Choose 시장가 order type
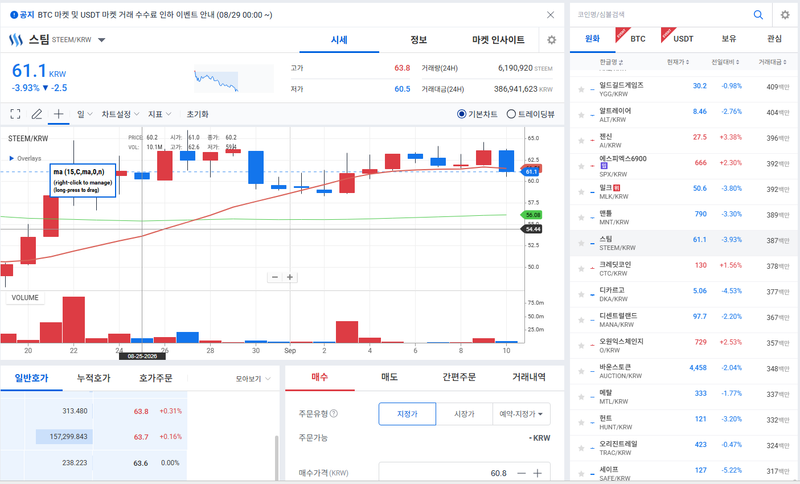Screen dimensions: 800x484 click(x=464, y=414)
